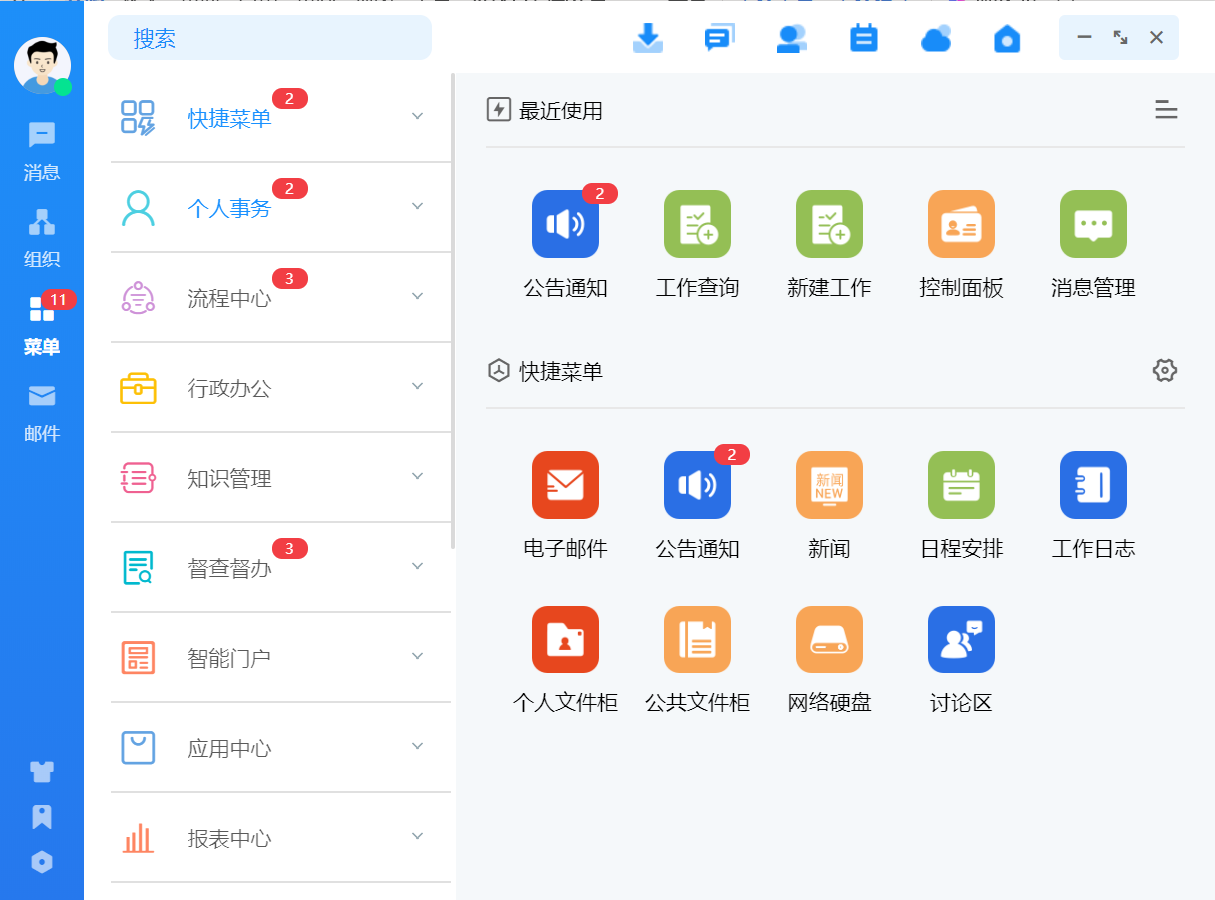Open the 电子邮件 app icon
The image size is (1215, 900).
(x=565, y=485)
